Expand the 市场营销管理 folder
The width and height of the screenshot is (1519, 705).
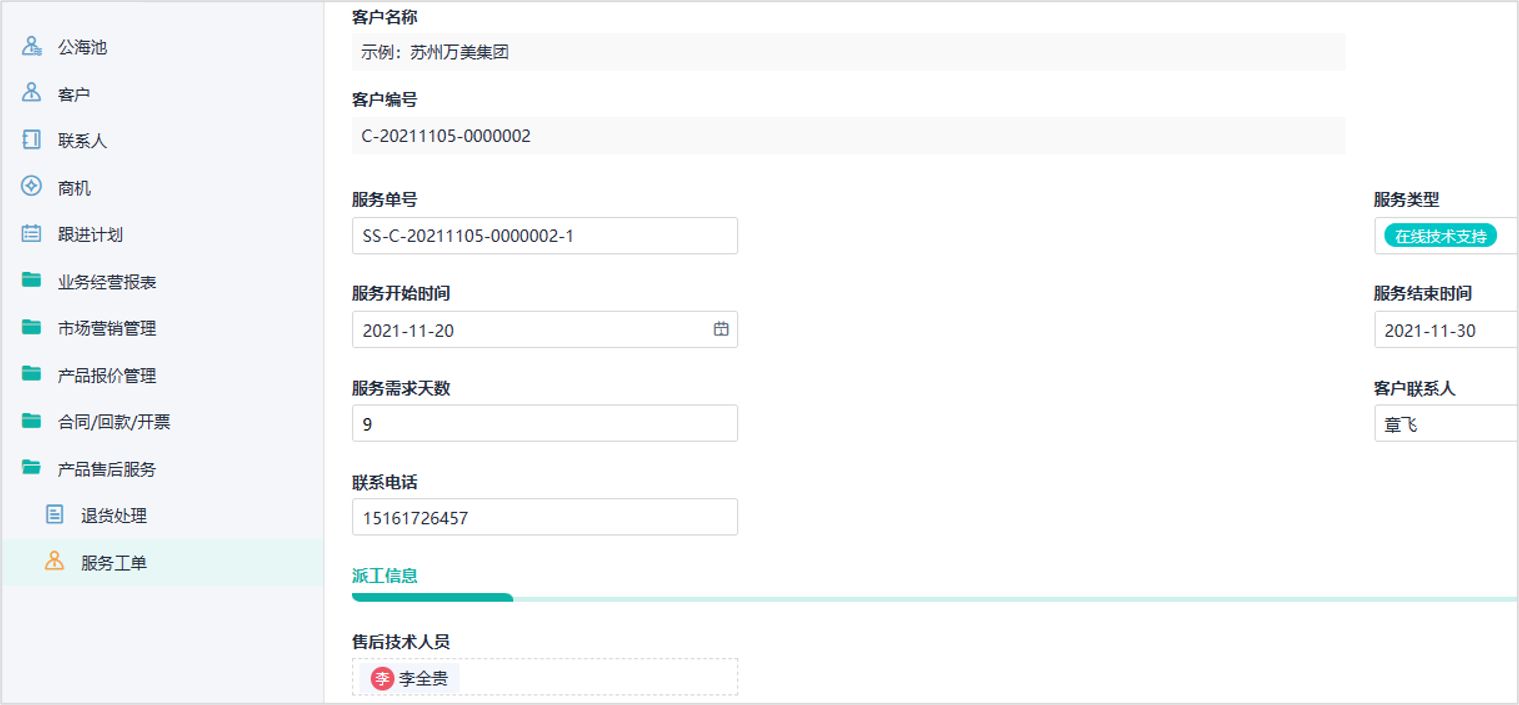click(162, 328)
